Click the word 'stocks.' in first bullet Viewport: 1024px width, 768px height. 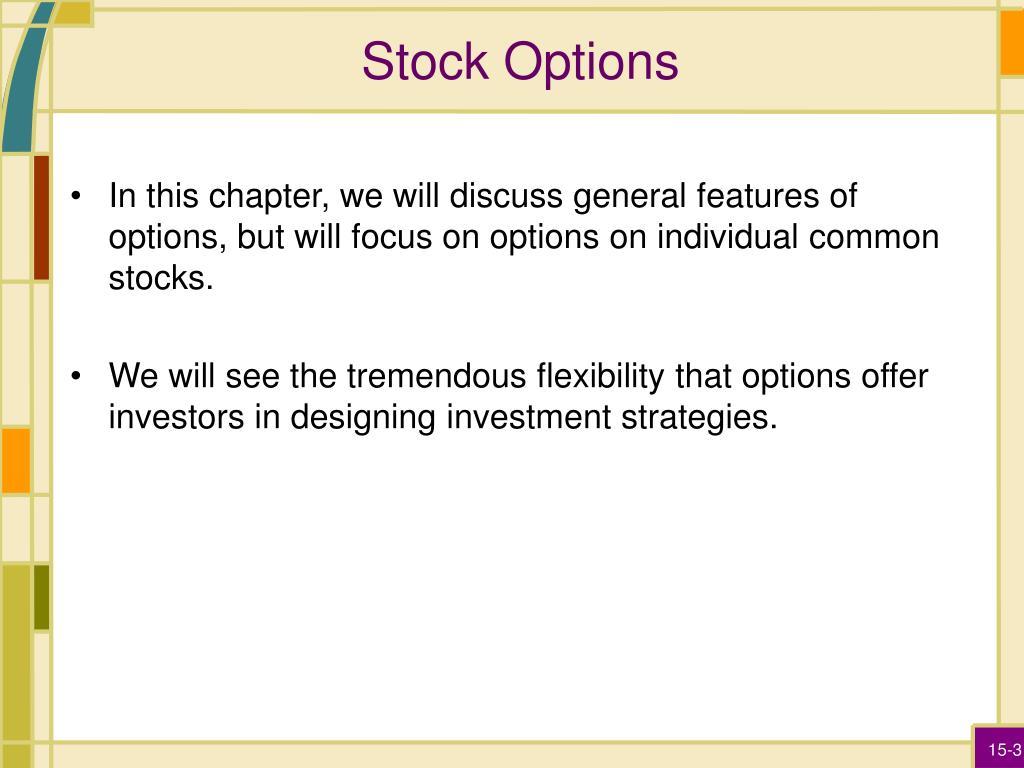click(x=161, y=278)
